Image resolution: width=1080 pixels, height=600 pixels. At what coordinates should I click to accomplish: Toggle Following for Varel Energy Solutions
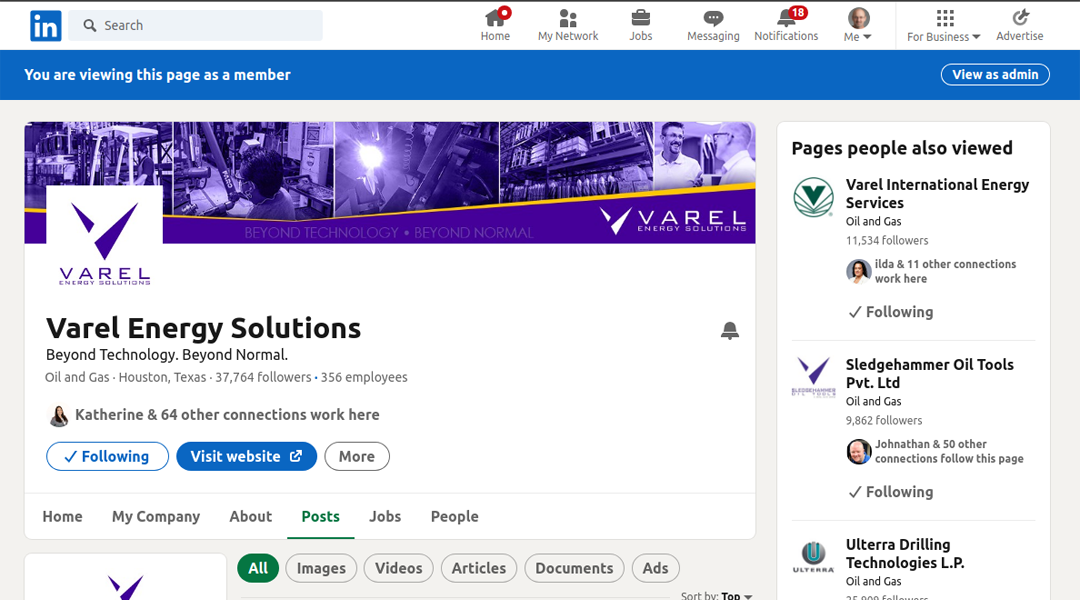107,456
